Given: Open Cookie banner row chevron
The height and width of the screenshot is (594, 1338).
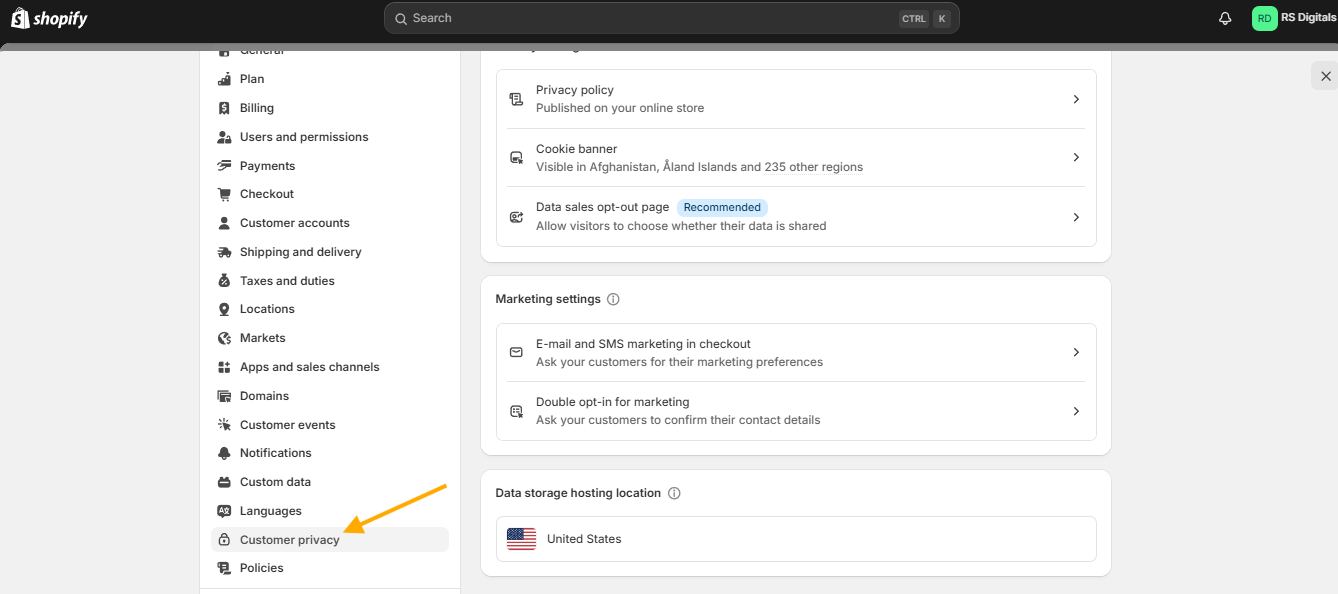Looking at the screenshot, I should 1076,157.
